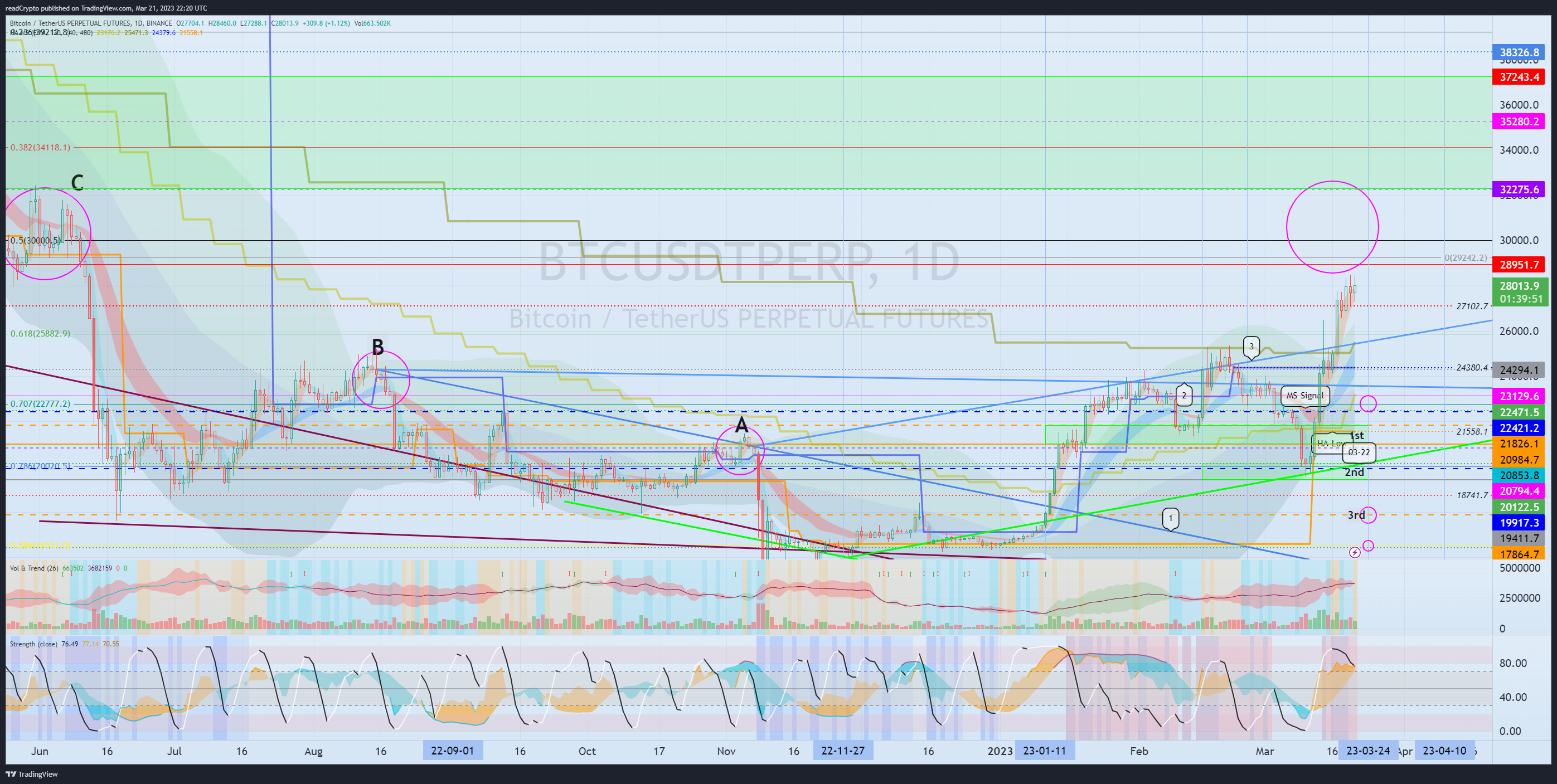Select the letter C annotation

pos(77,182)
